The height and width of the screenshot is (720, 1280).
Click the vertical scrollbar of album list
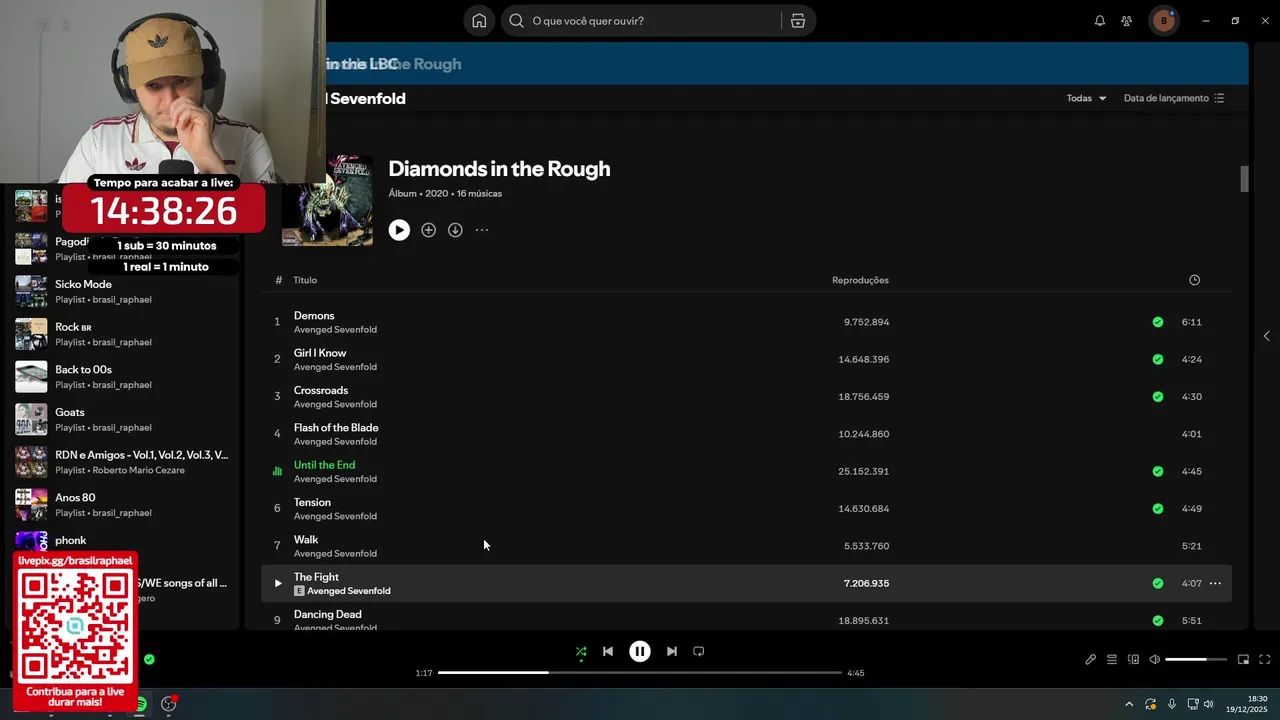coord(1245,179)
